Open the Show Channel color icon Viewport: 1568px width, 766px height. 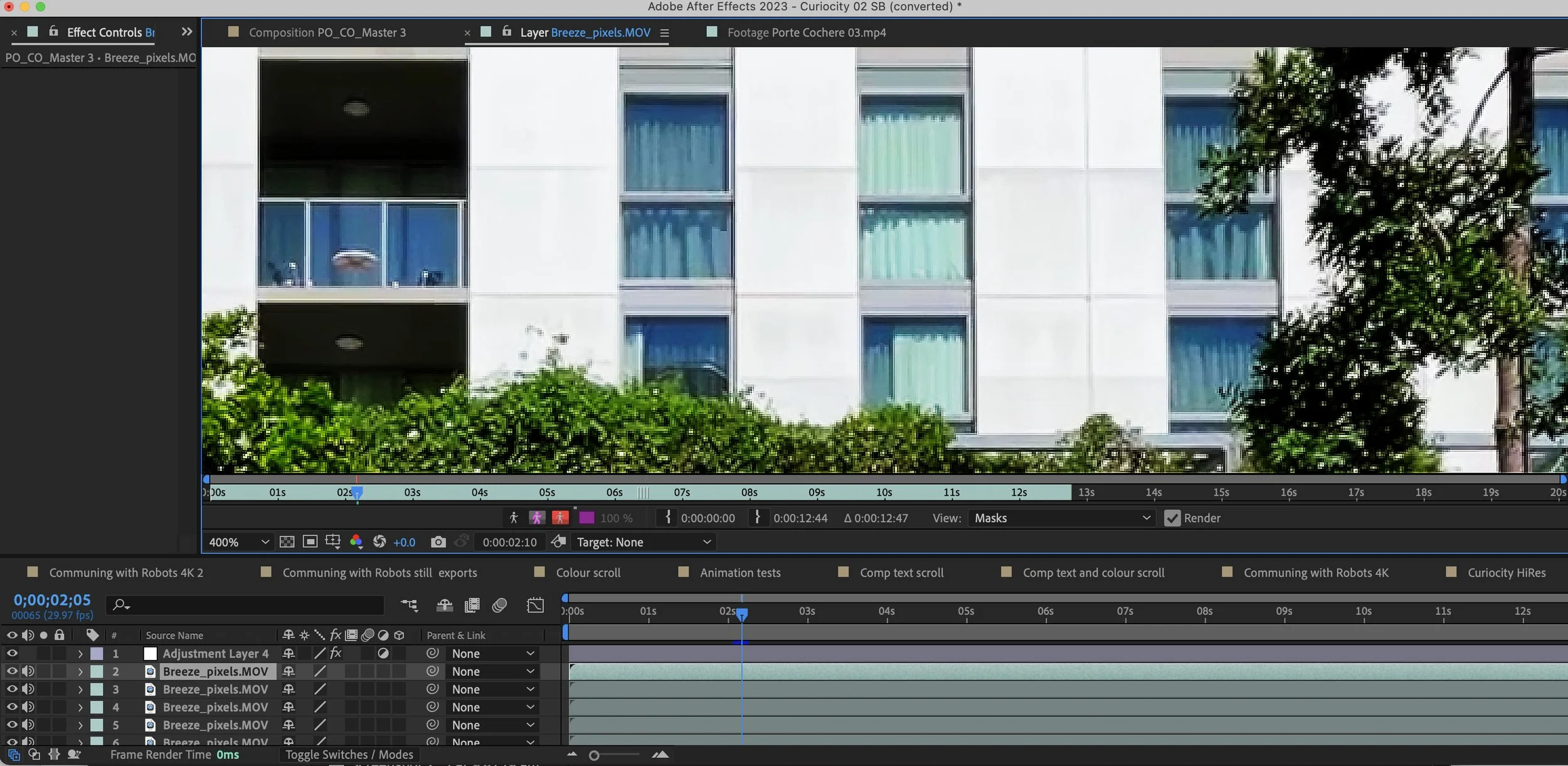pyautogui.click(x=356, y=542)
